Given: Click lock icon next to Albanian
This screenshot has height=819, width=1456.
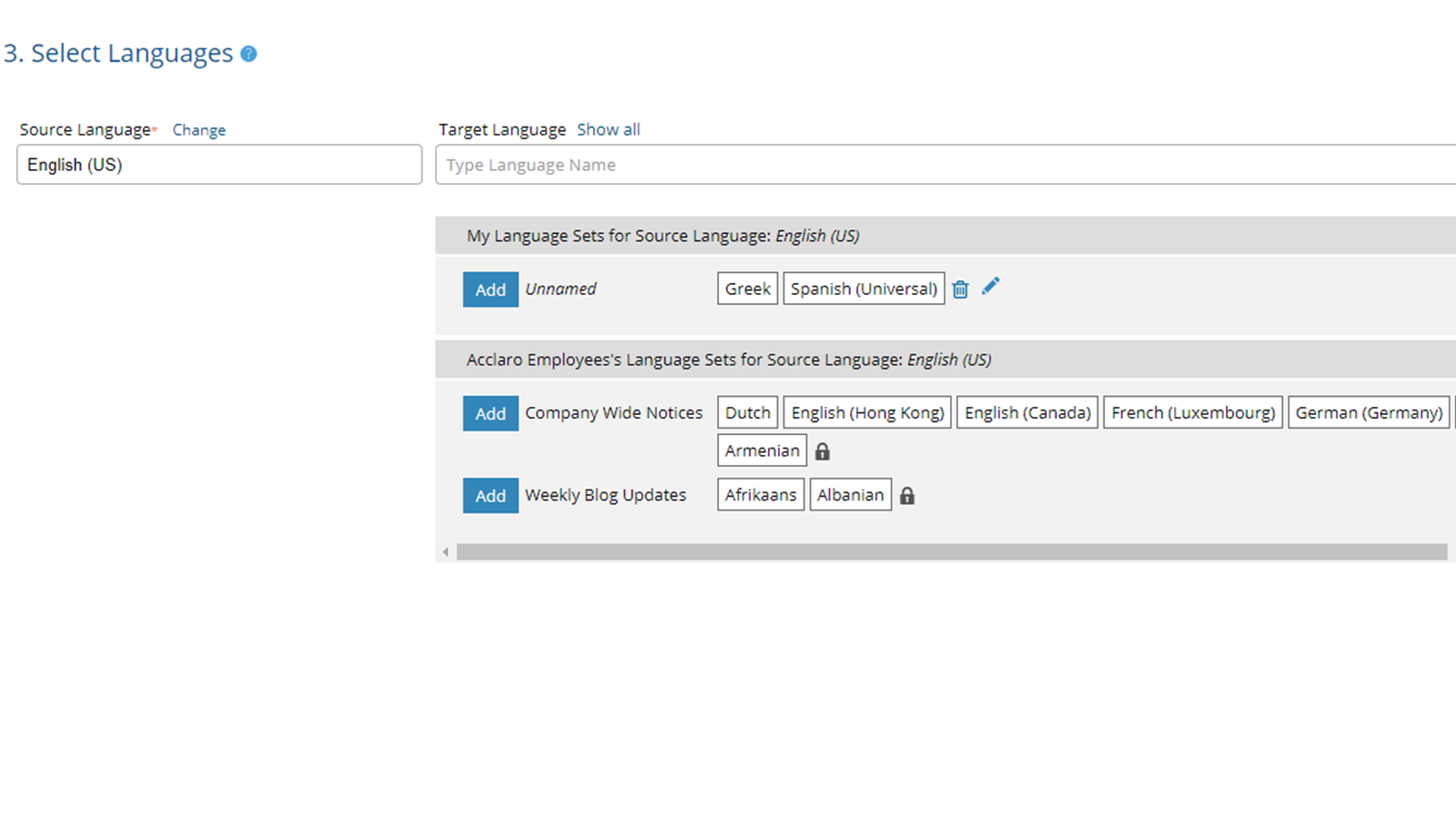Looking at the screenshot, I should [907, 496].
